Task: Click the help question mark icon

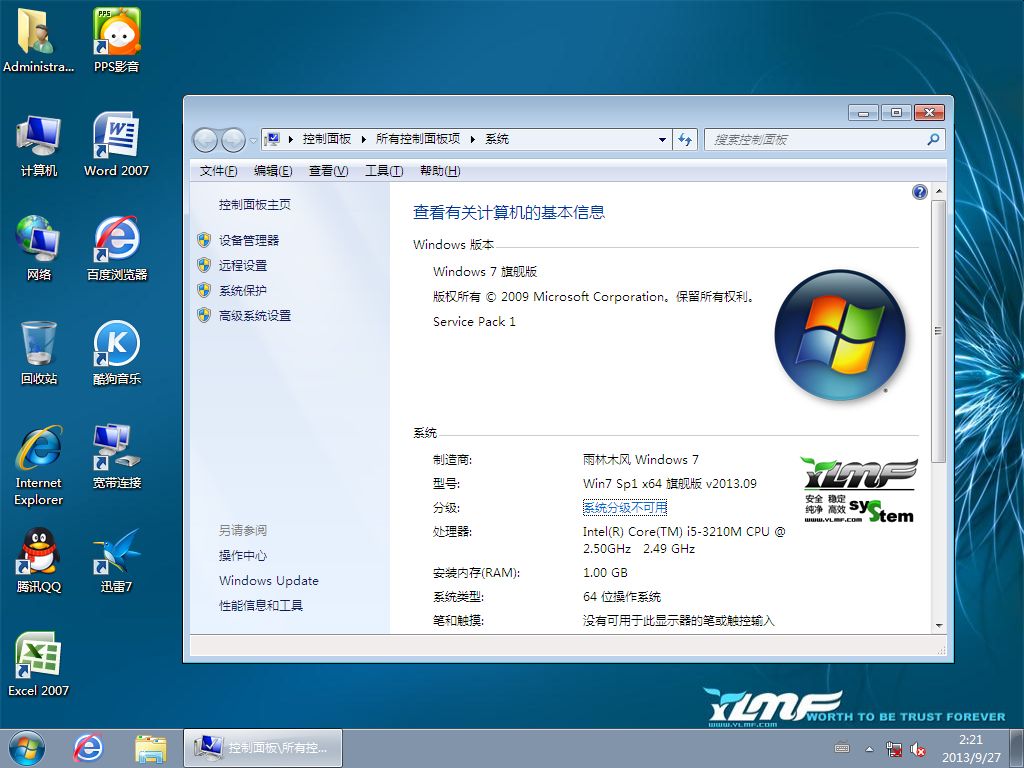Action: point(920,192)
